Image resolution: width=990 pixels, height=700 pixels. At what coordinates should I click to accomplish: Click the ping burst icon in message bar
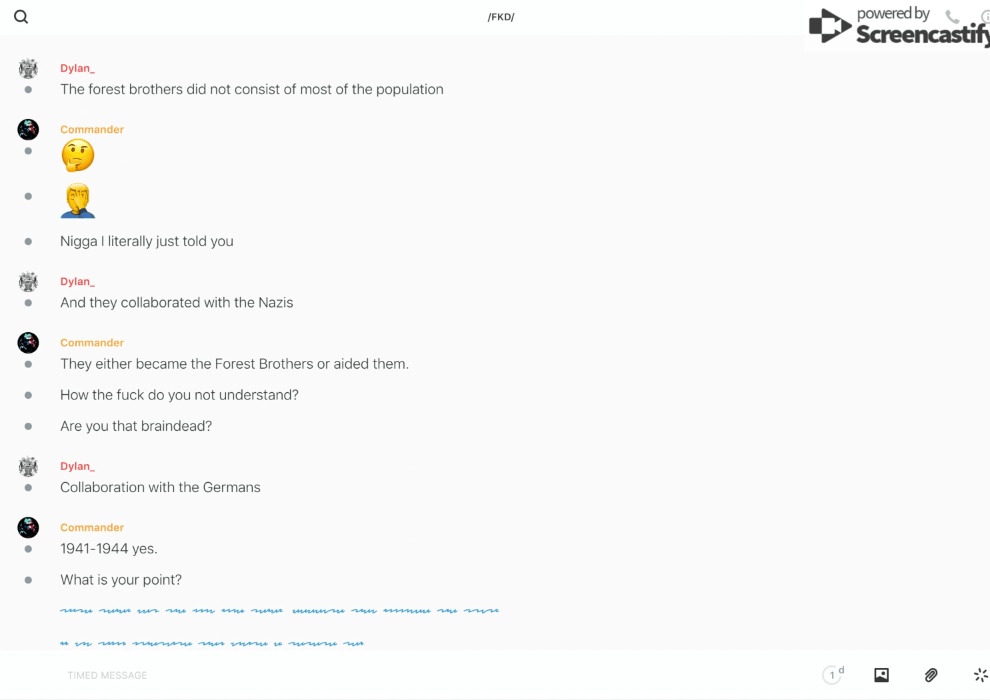click(x=980, y=675)
